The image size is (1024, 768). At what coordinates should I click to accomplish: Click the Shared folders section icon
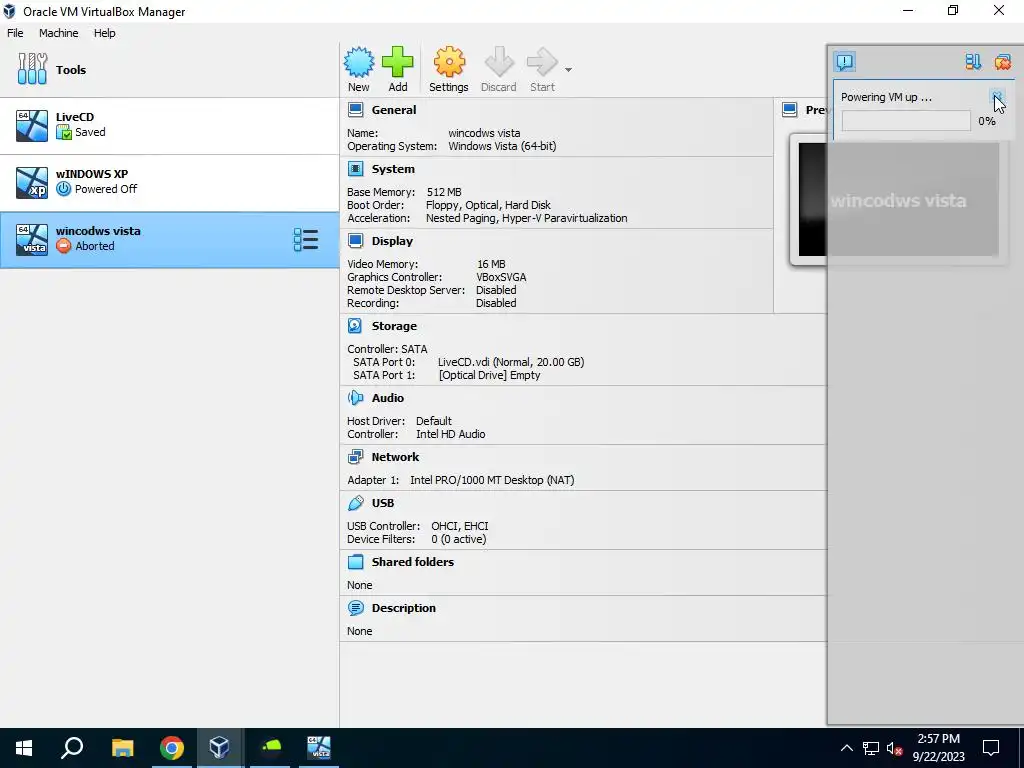pyautogui.click(x=355, y=562)
